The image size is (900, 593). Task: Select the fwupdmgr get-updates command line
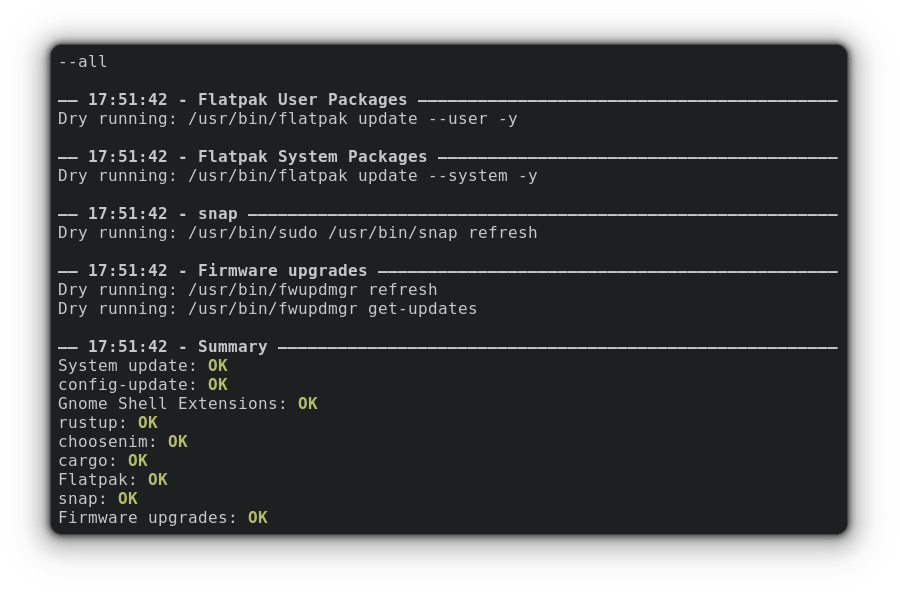tap(267, 309)
